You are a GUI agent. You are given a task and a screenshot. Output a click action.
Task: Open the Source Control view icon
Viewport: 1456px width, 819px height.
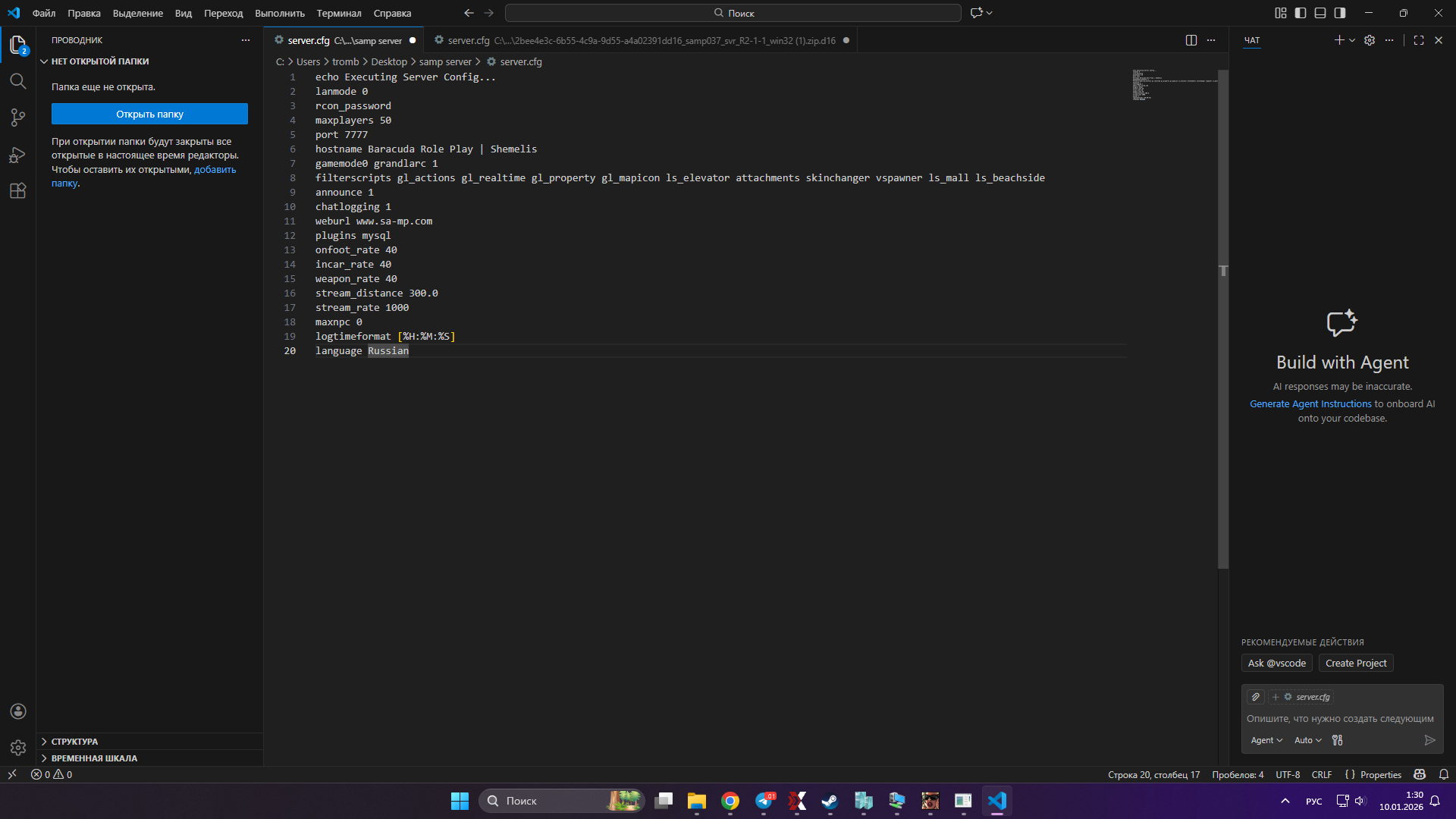(x=17, y=118)
